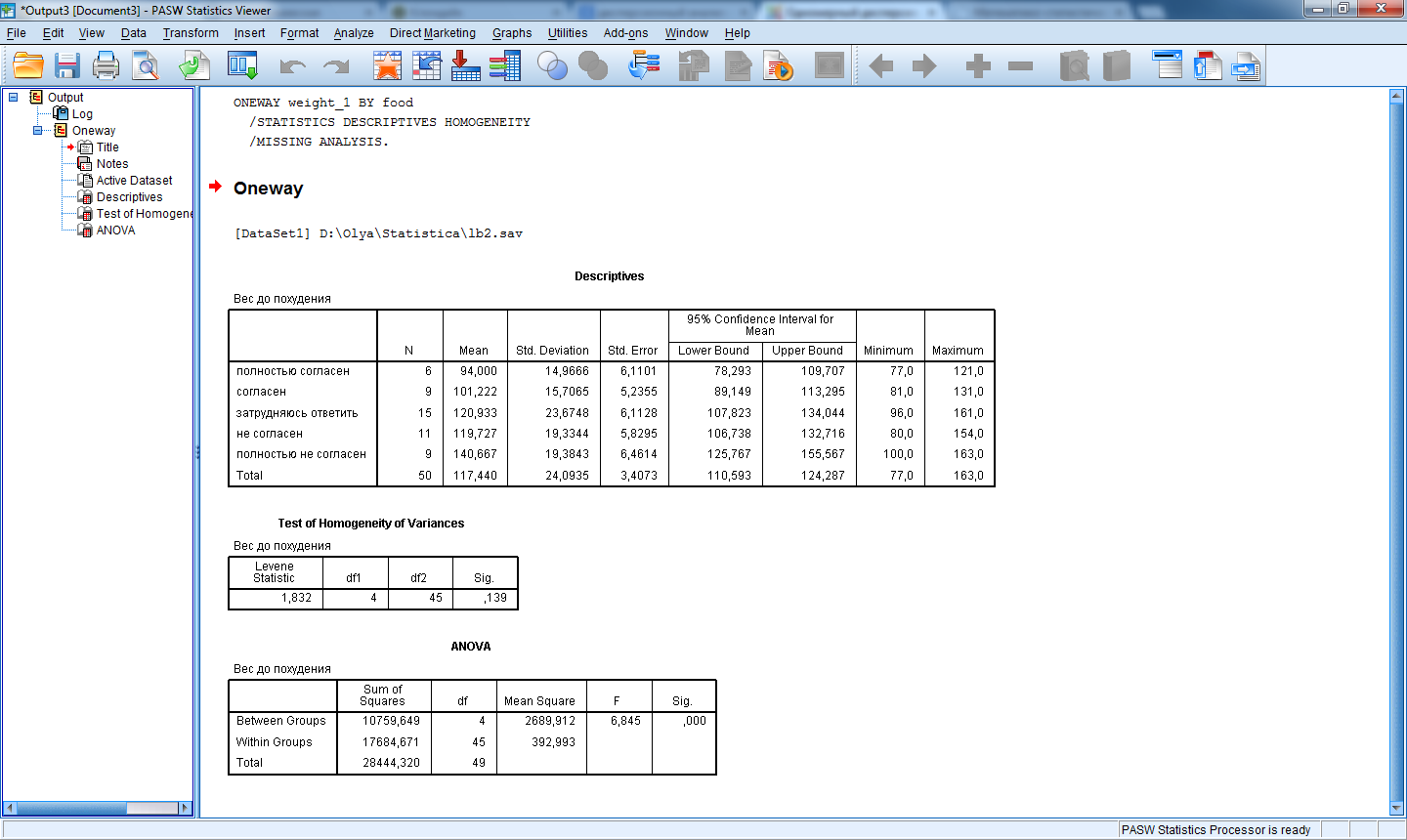Click the Export output icon with green arrow
This screenshot has height=840, width=1407.
coord(193,66)
